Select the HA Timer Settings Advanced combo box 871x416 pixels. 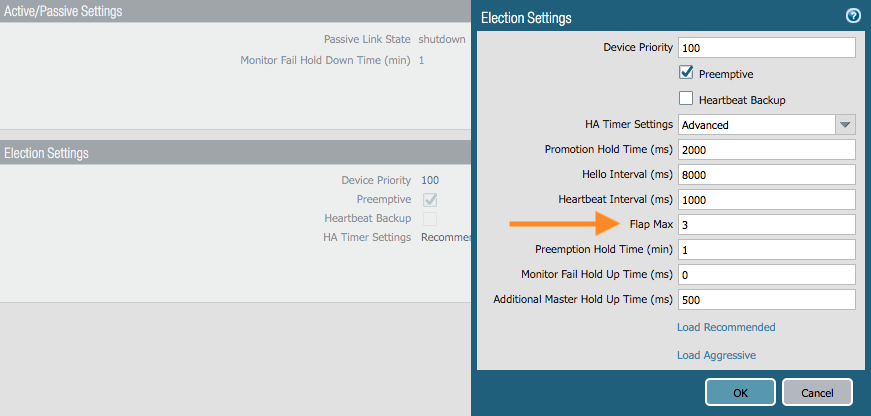click(756, 125)
